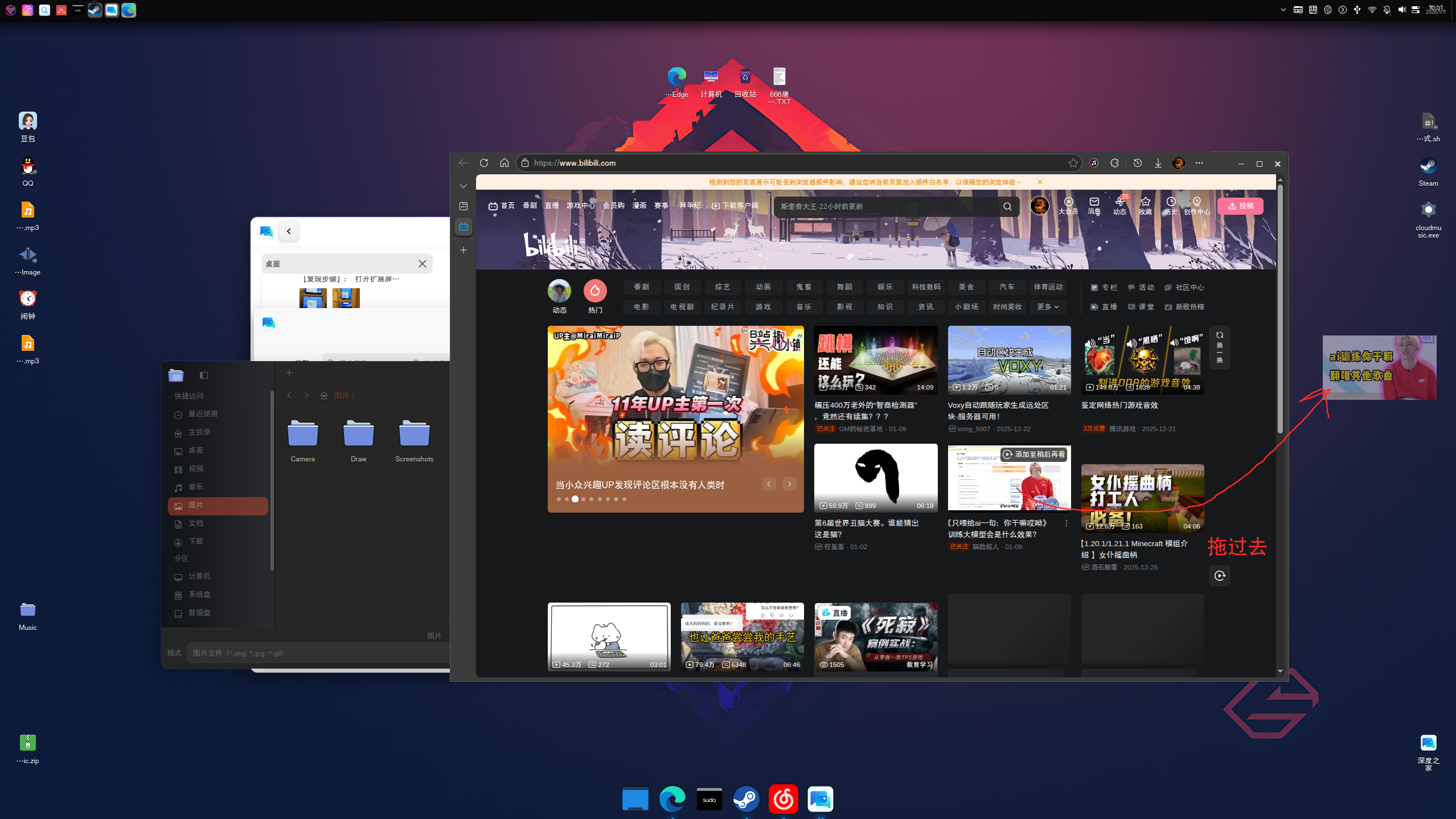
Task: Click the bilibili search magnifier icon
Action: click(x=1007, y=206)
